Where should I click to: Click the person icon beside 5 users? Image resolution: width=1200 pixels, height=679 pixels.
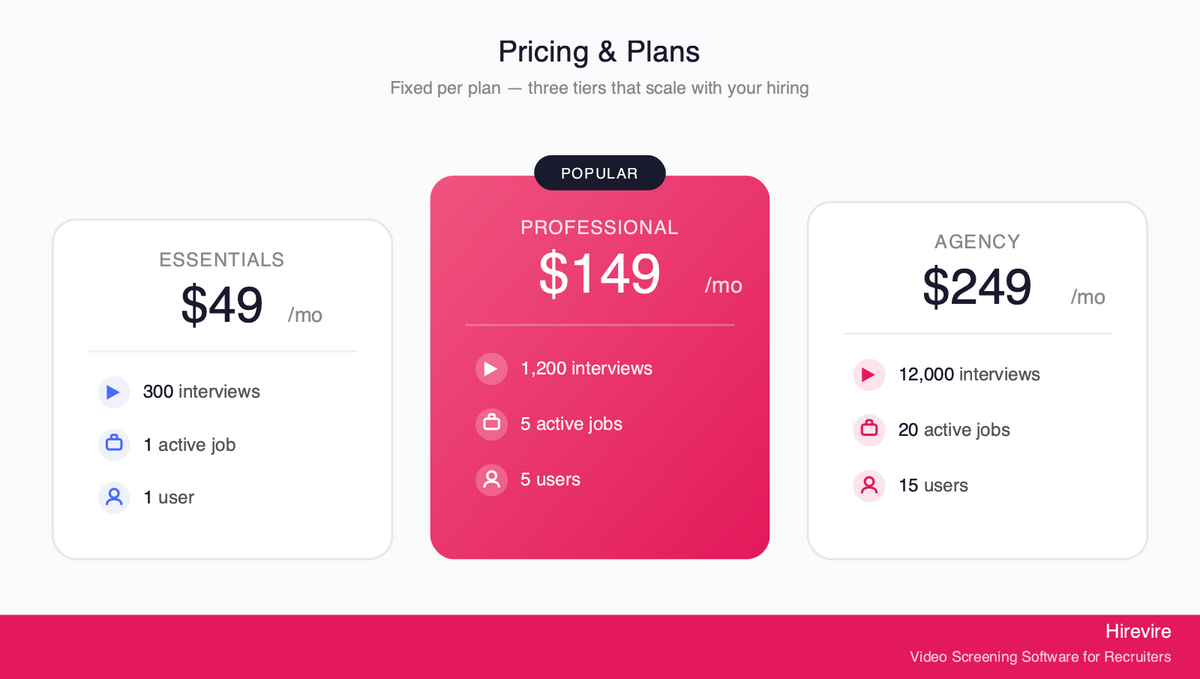pyautogui.click(x=491, y=480)
